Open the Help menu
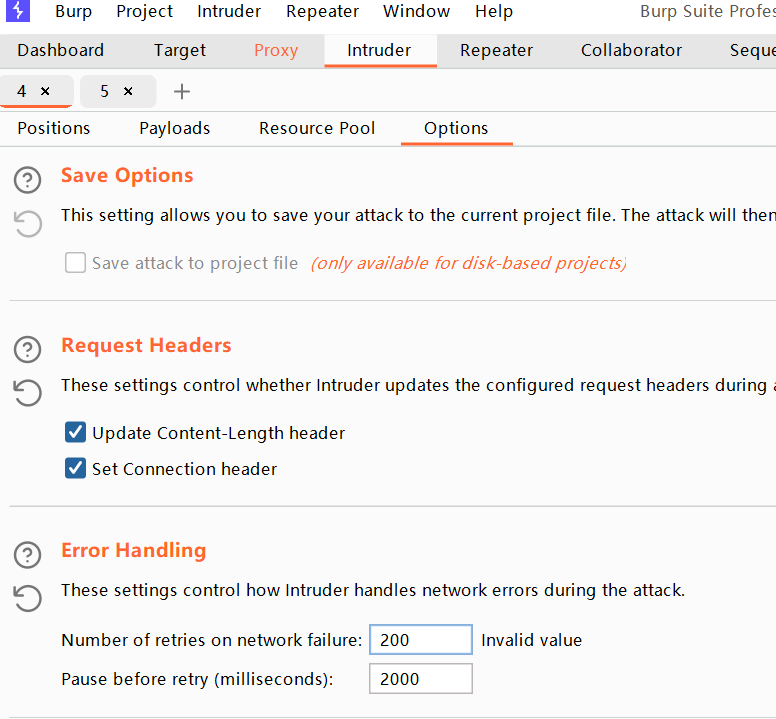 click(x=494, y=11)
